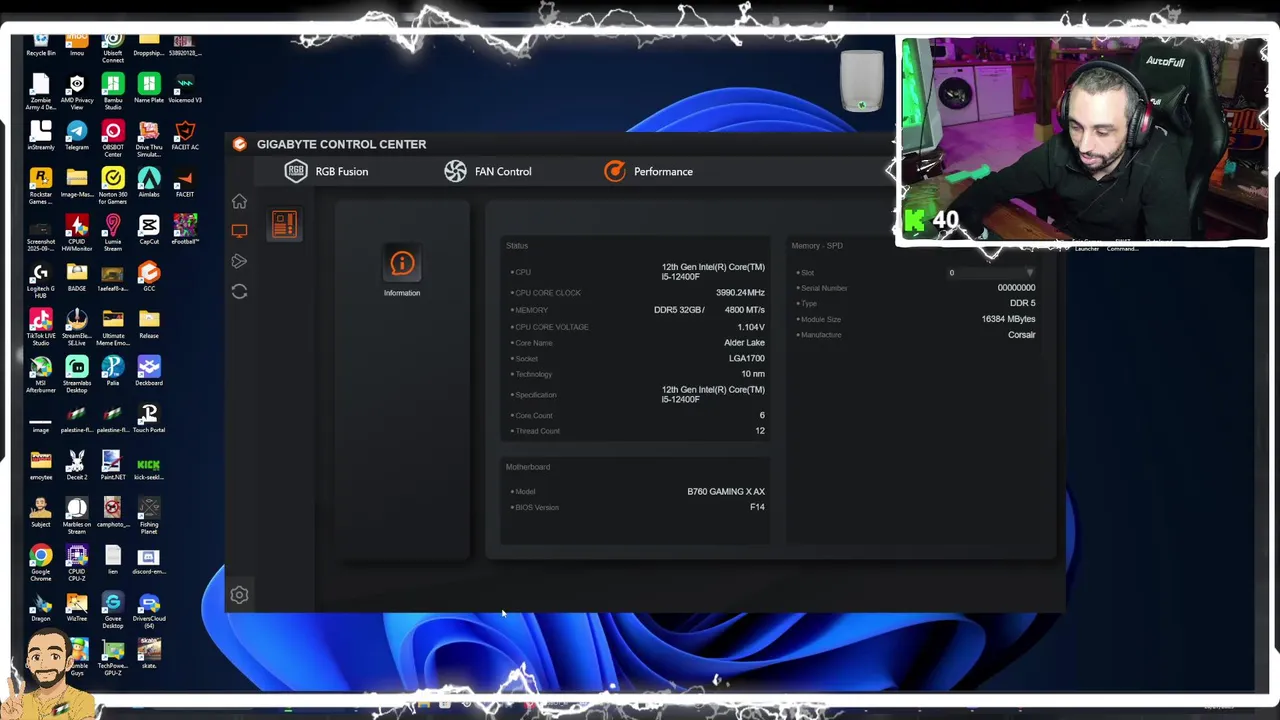Screen dimensions: 1280x720
Task: Switch to the Performance tab
Action: (648, 171)
